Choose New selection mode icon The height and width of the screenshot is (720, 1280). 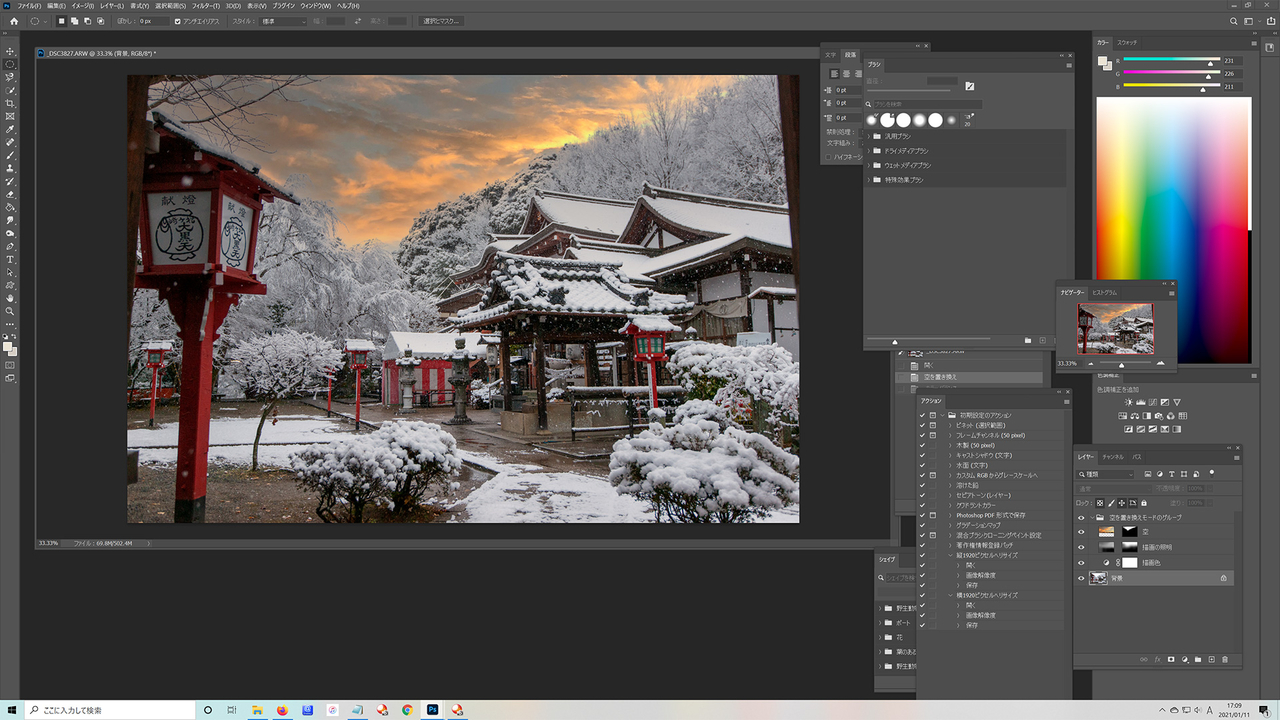click(63, 21)
